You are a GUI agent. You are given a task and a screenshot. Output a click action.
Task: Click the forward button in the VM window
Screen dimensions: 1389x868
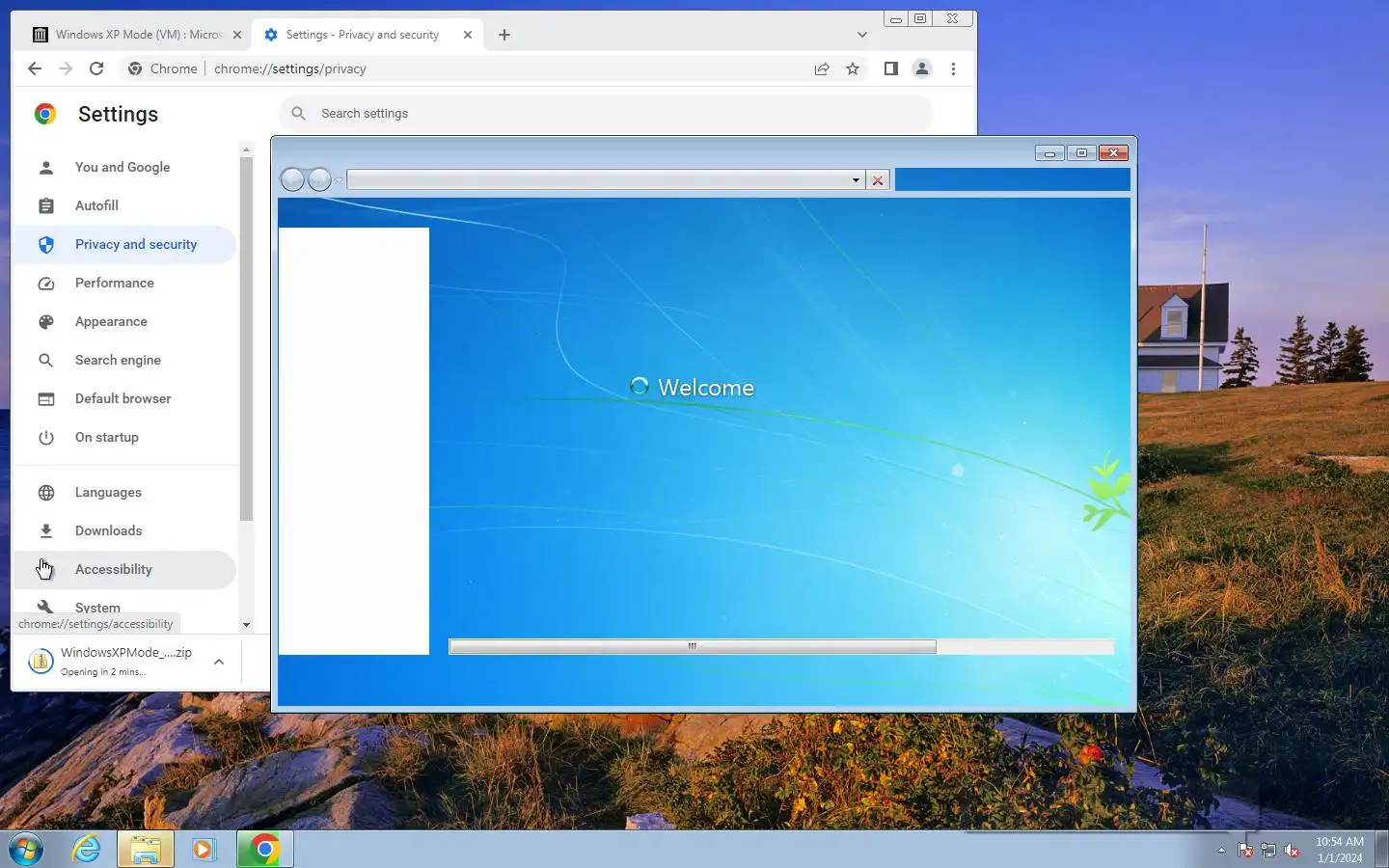319,179
